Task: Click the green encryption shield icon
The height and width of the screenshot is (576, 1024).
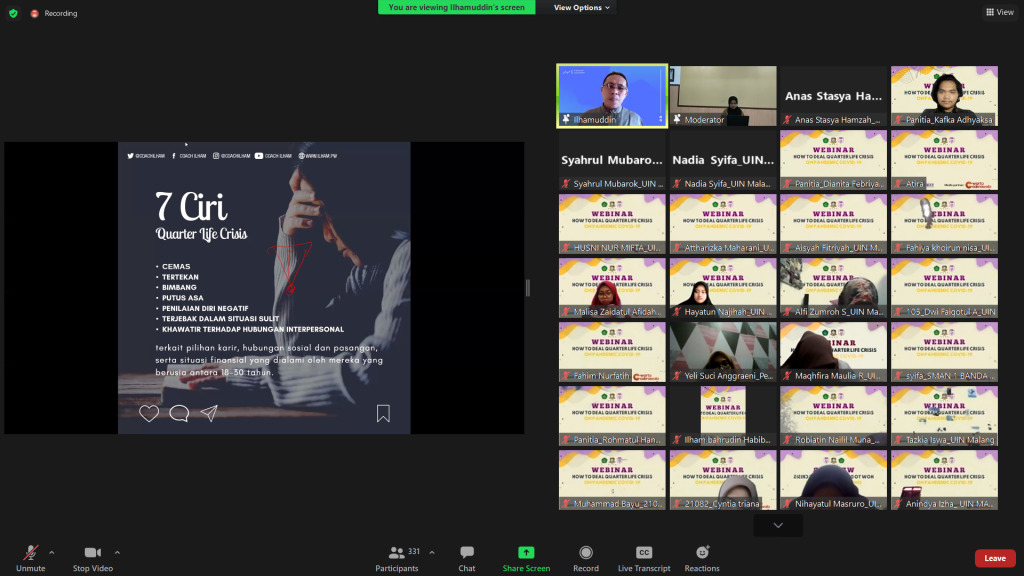Action: click(13, 13)
